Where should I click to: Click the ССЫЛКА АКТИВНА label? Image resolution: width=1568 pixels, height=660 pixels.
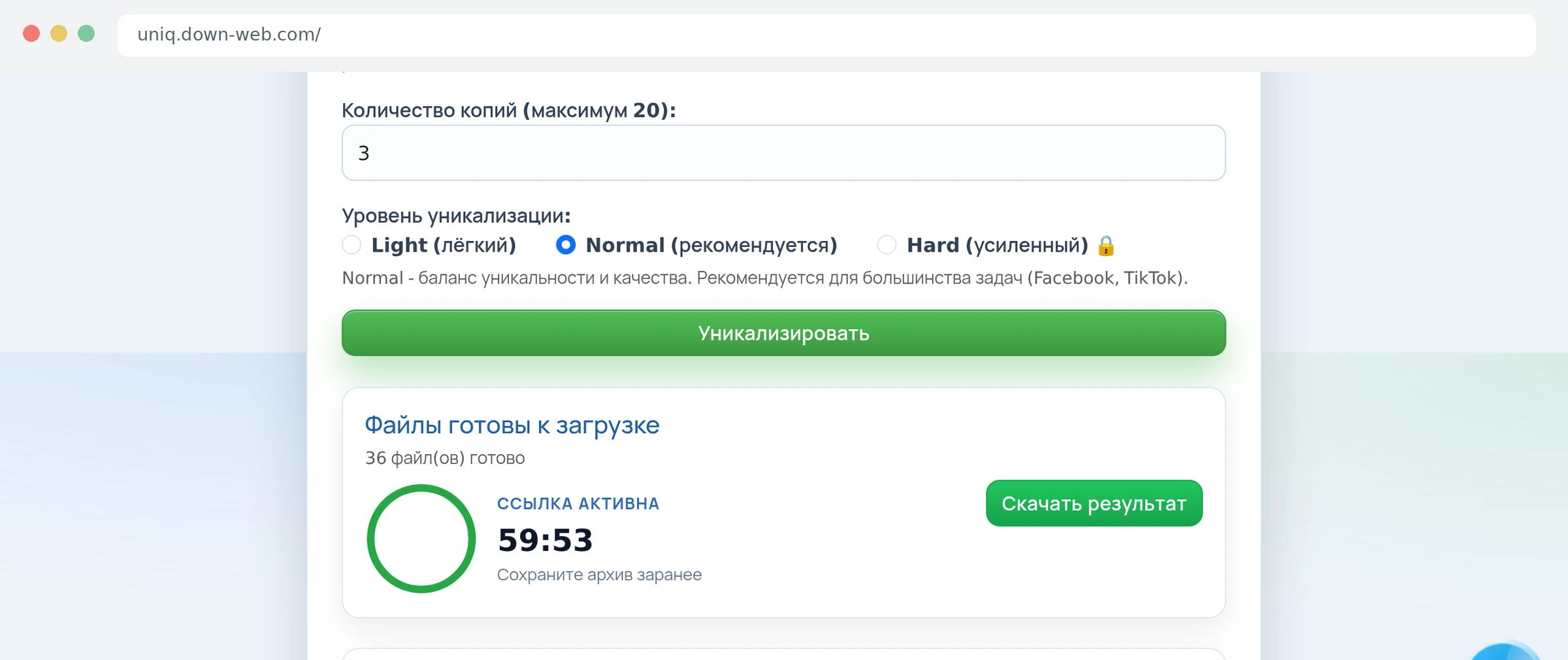(x=578, y=504)
